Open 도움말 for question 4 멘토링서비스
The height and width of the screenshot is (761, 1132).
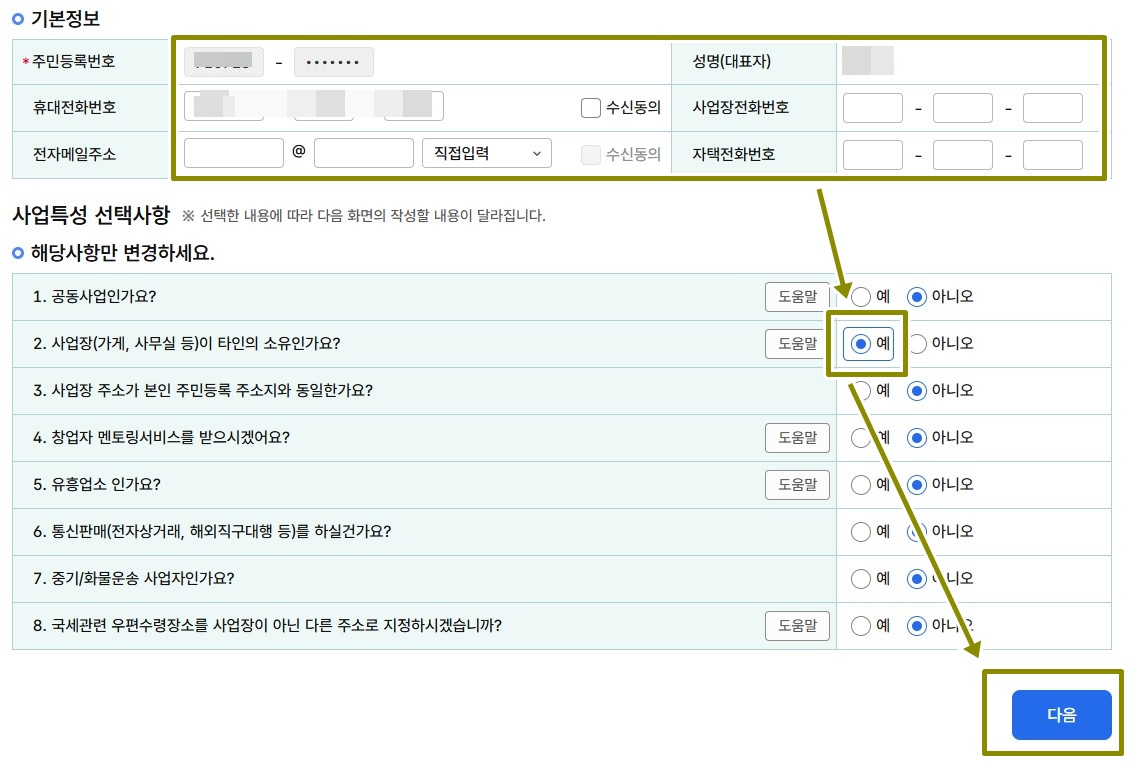(797, 437)
